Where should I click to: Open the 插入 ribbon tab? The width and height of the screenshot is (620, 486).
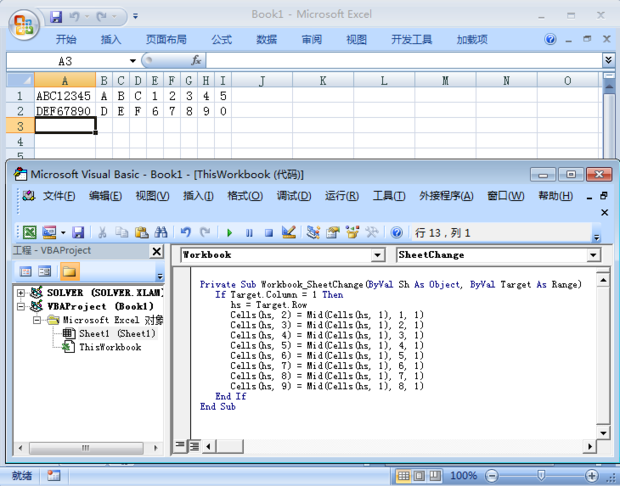[111, 40]
